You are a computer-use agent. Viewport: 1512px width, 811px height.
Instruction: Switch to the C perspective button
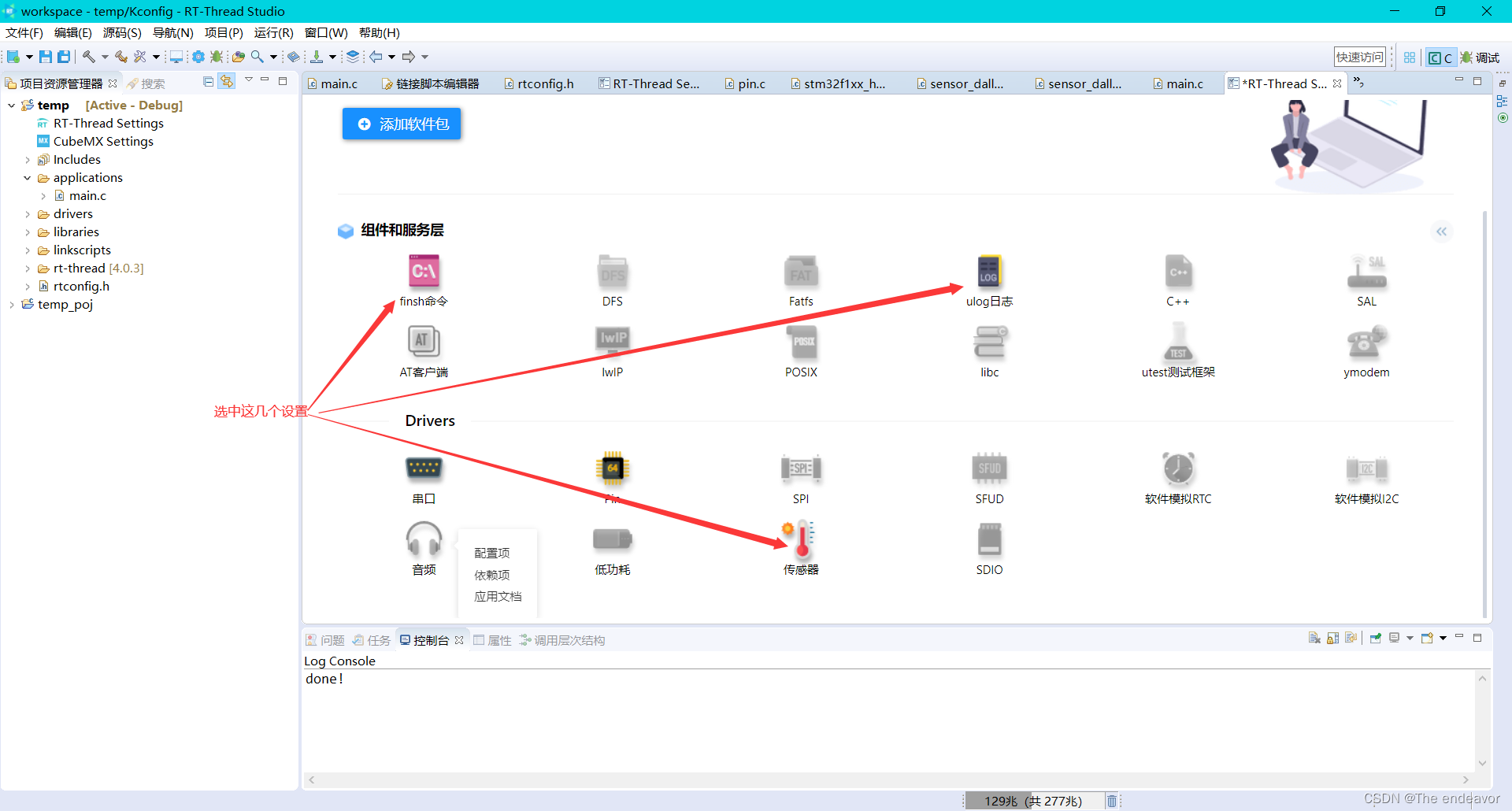(1440, 57)
